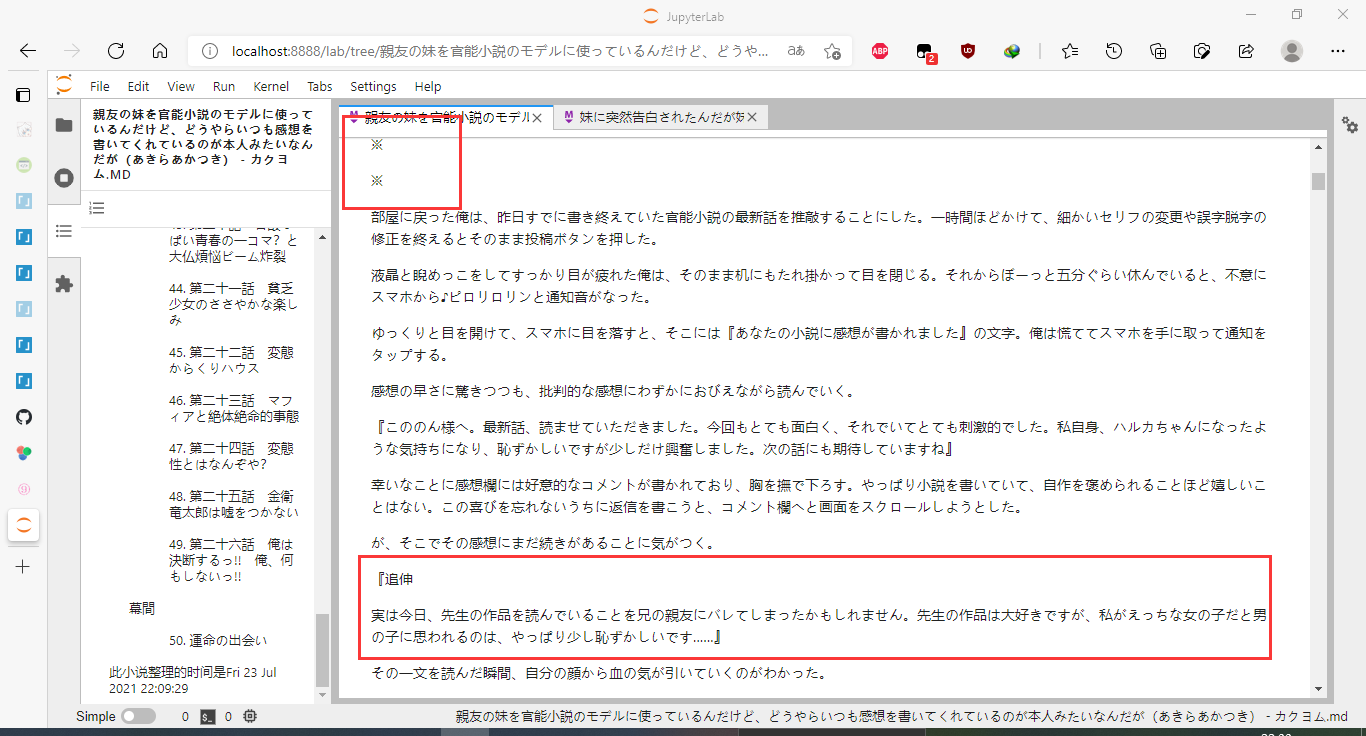Jump to heading 47. 第二十四話 変態性とはなんぞや?
The image size is (1366, 736).
coord(231,456)
